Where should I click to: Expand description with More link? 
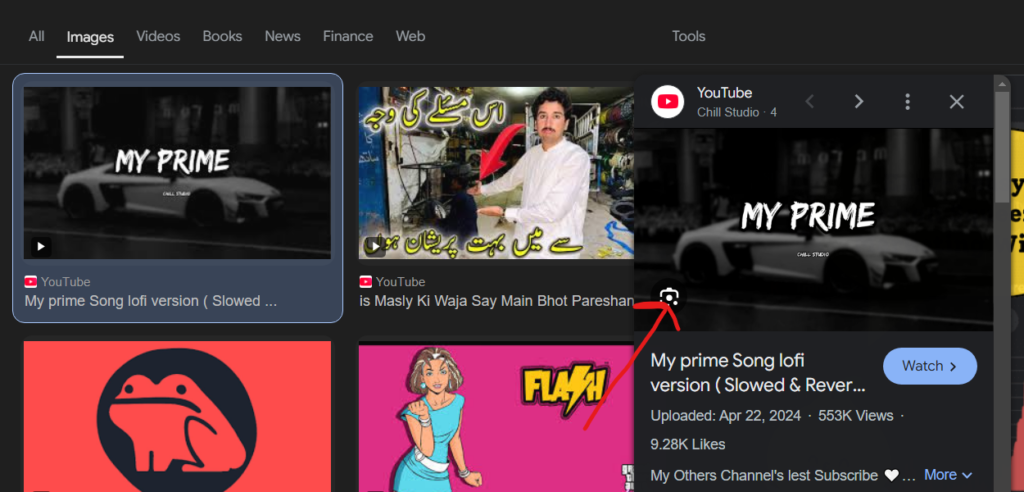point(948,475)
